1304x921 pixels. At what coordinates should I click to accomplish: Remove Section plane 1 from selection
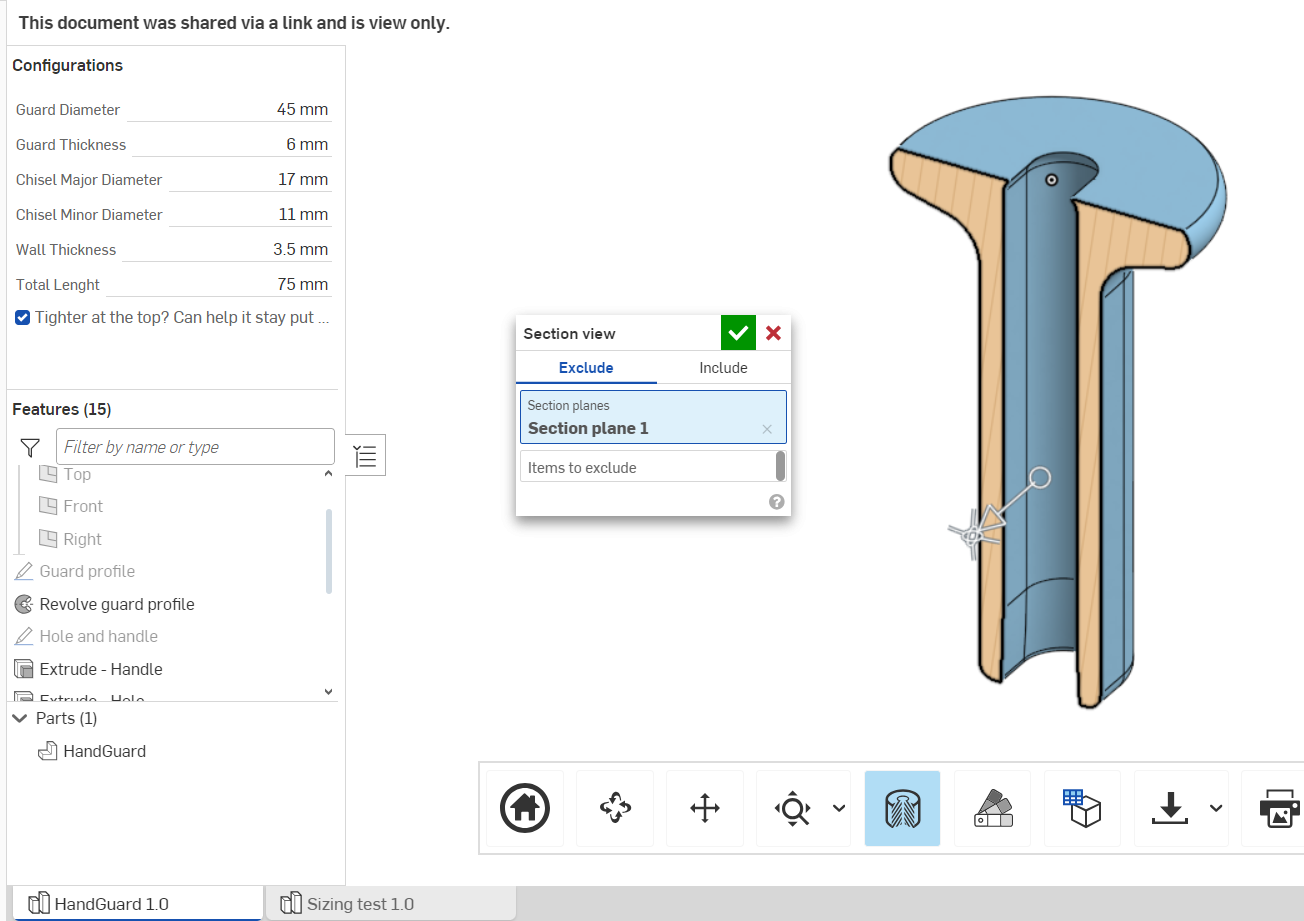[767, 429]
